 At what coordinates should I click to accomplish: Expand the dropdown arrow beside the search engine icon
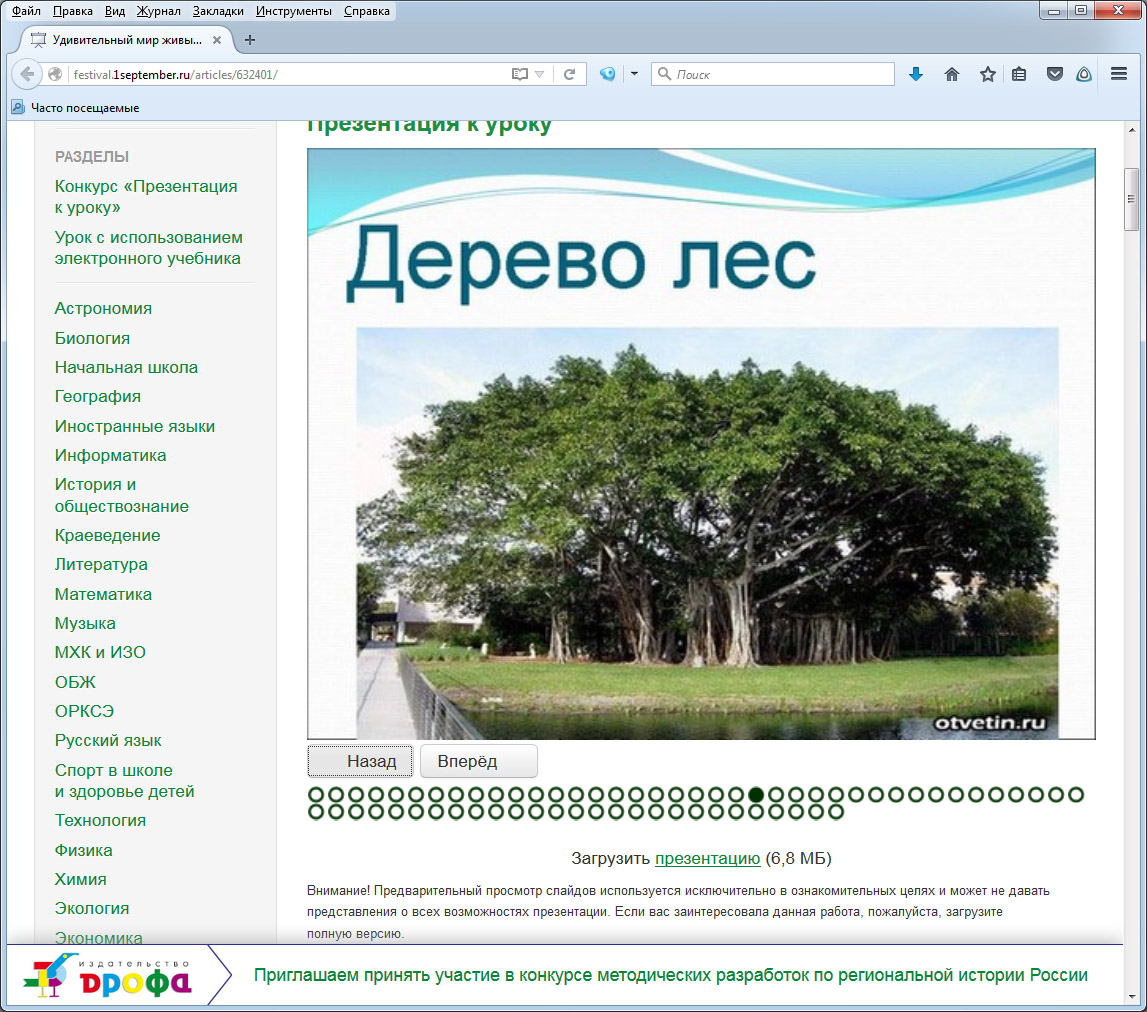(x=634, y=75)
